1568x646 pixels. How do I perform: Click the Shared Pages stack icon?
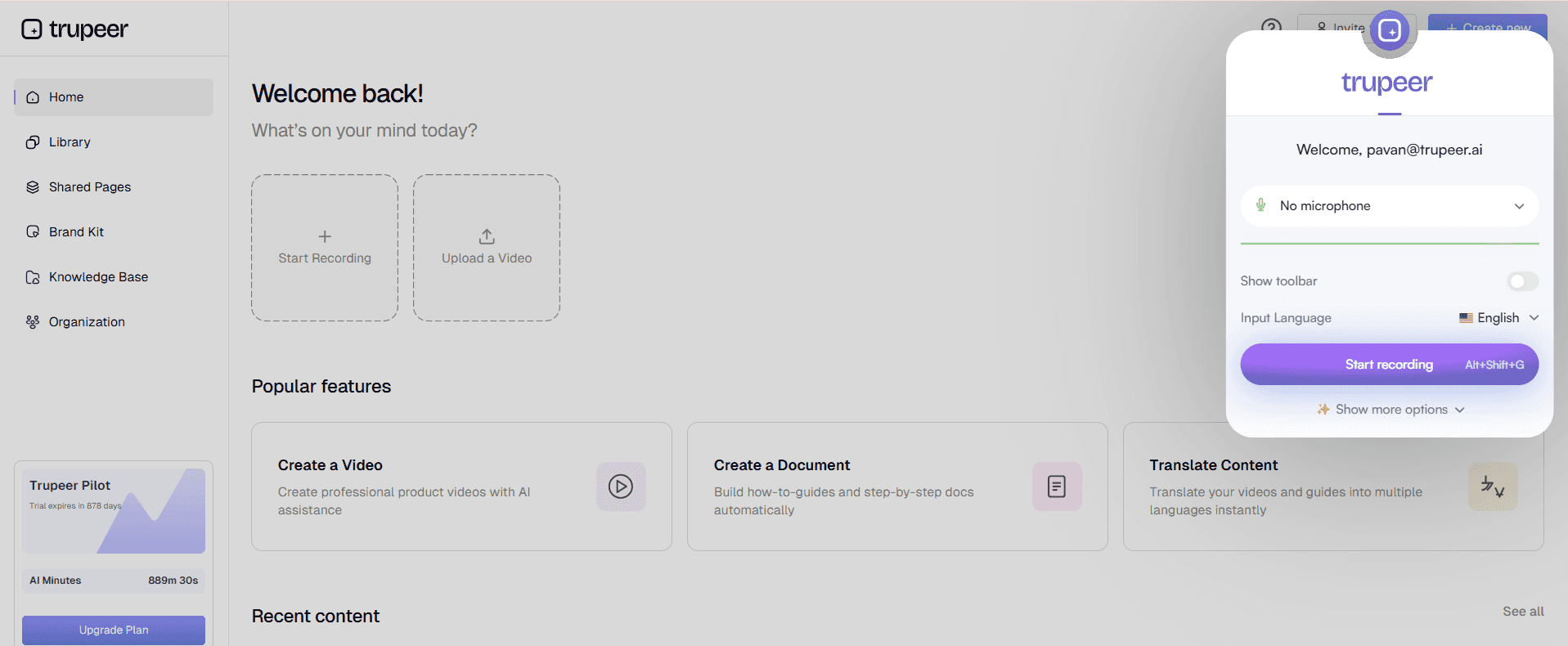coord(33,187)
